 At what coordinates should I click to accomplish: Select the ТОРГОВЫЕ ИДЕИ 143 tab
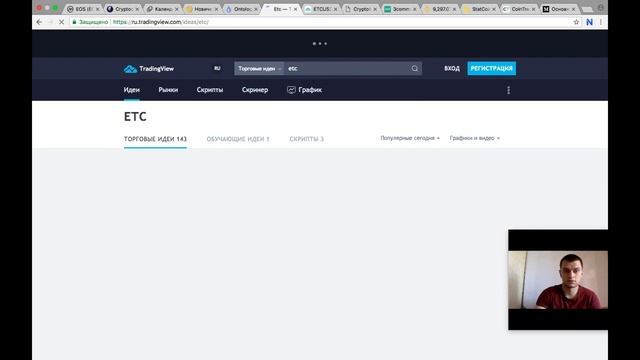point(155,139)
